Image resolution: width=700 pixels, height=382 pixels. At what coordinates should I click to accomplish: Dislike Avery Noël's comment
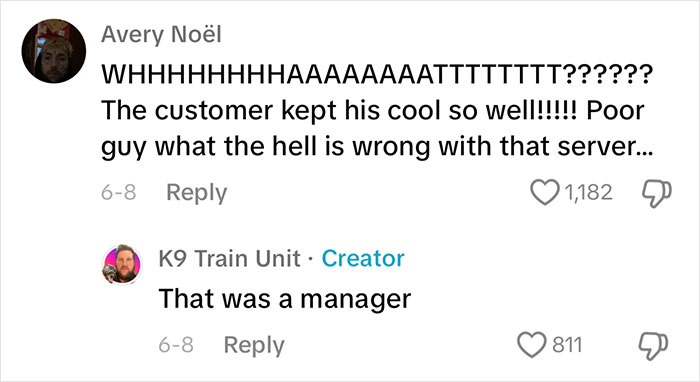[656, 194]
